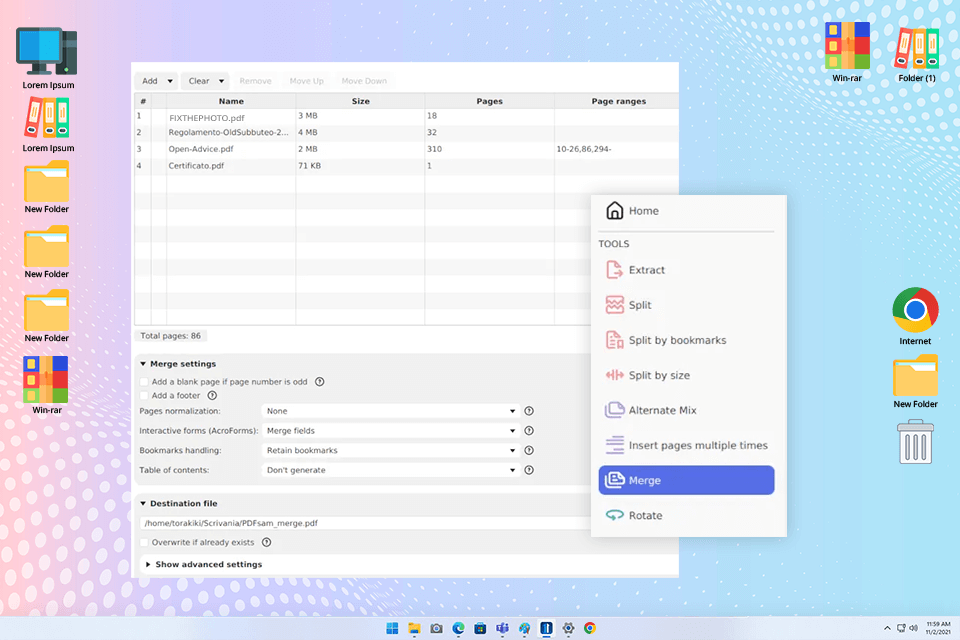Viewport: 960px width, 640px height.
Task: Select the Certificato.pdf row
Action: [407, 165]
